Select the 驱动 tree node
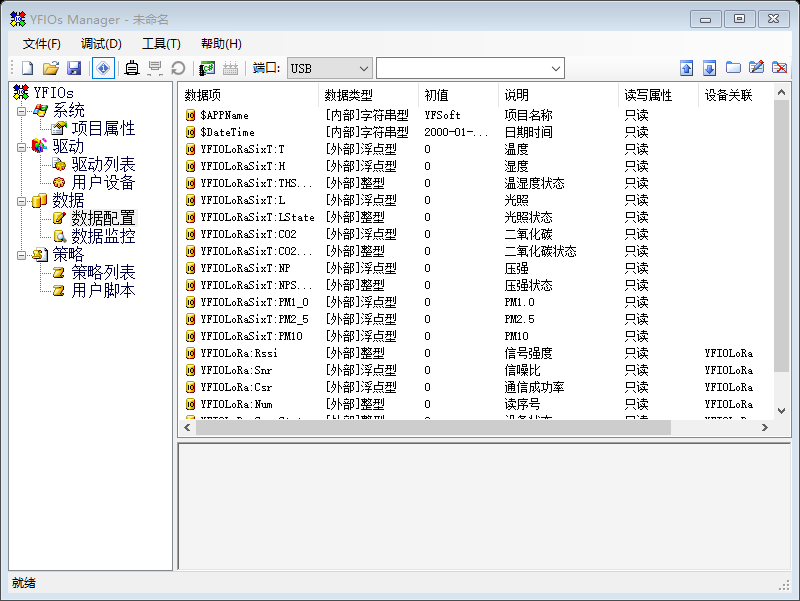Screen dimensions: 800x601 pyautogui.click(x=68, y=146)
